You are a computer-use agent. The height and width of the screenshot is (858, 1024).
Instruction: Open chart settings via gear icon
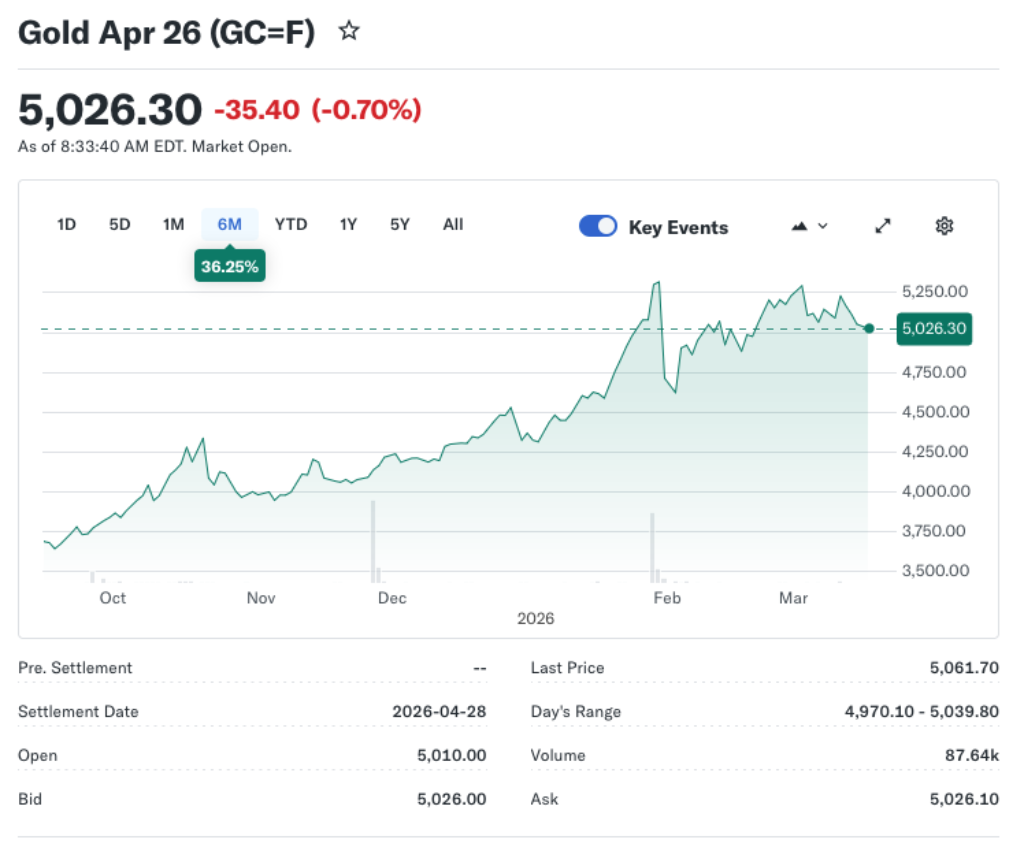point(944,226)
